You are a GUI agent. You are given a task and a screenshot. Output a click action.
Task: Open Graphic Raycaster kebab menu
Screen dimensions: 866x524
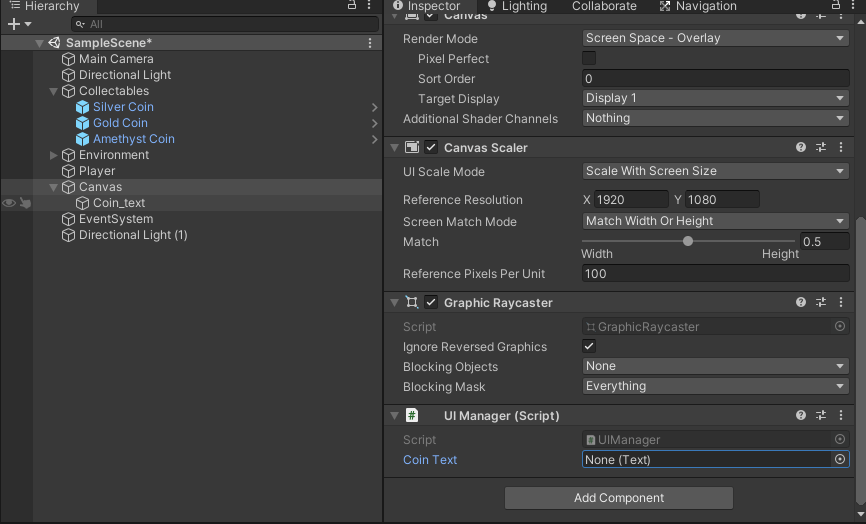(841, 303)
